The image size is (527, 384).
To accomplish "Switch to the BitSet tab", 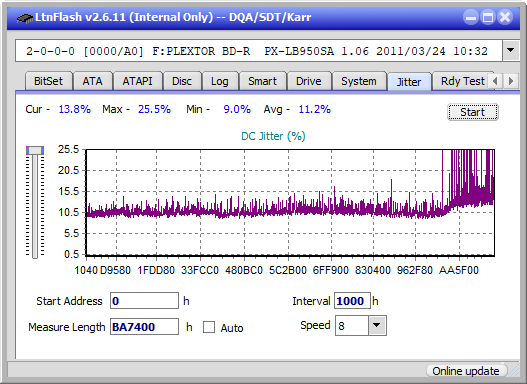I will [48, 81].
